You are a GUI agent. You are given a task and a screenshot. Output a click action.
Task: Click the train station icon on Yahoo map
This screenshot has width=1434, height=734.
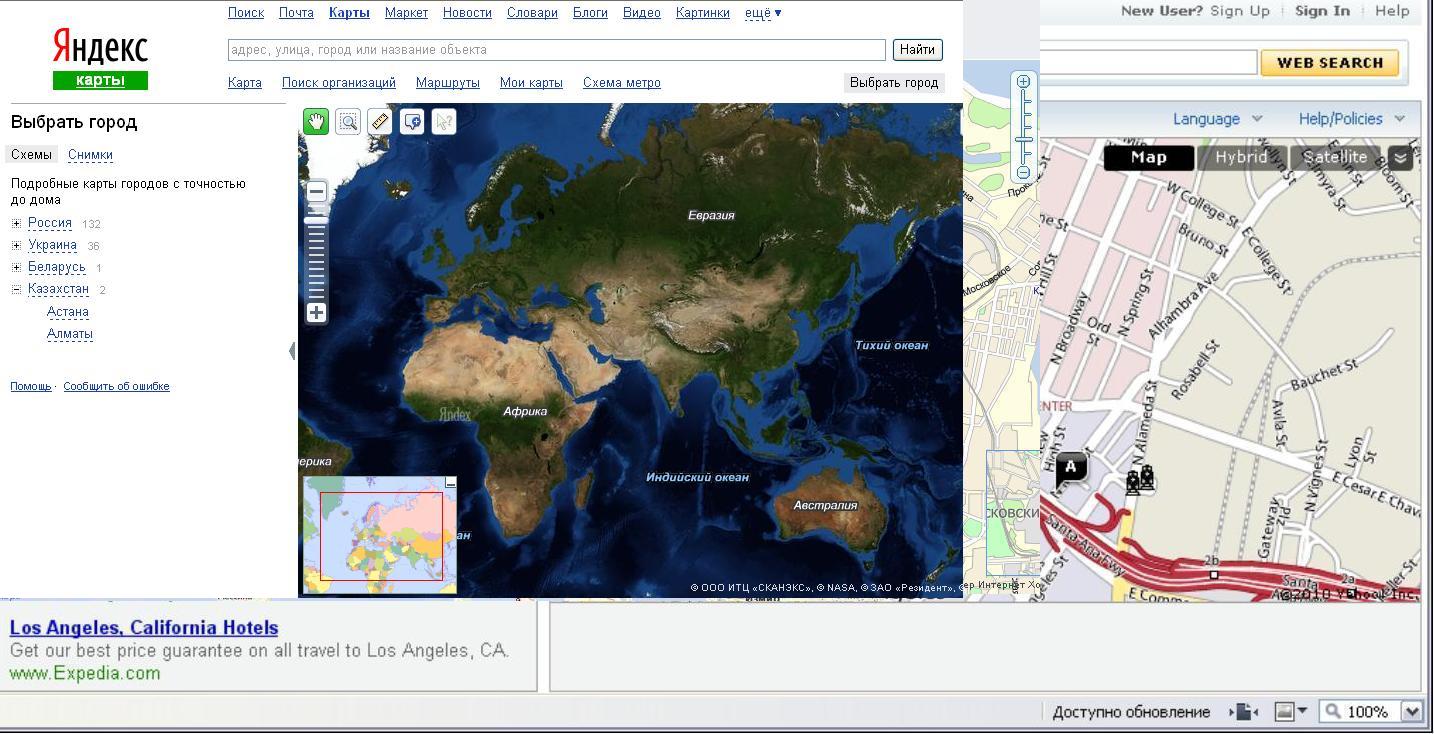point(1140,480)
